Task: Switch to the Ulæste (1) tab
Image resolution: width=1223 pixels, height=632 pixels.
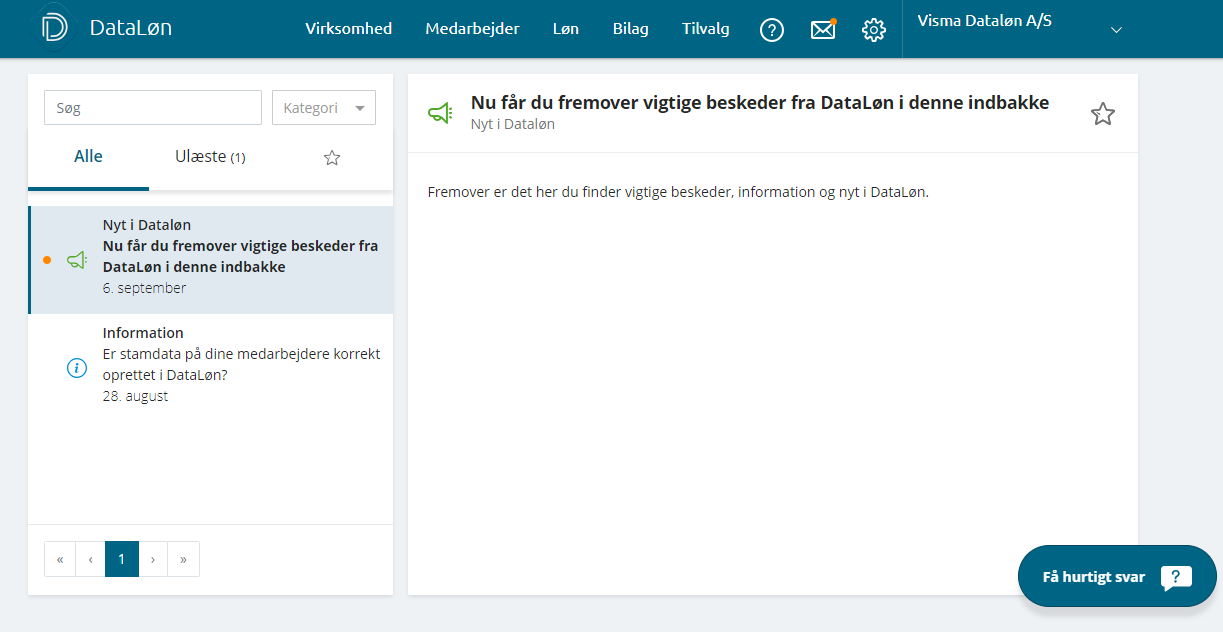Action: (x=210, y=157)
